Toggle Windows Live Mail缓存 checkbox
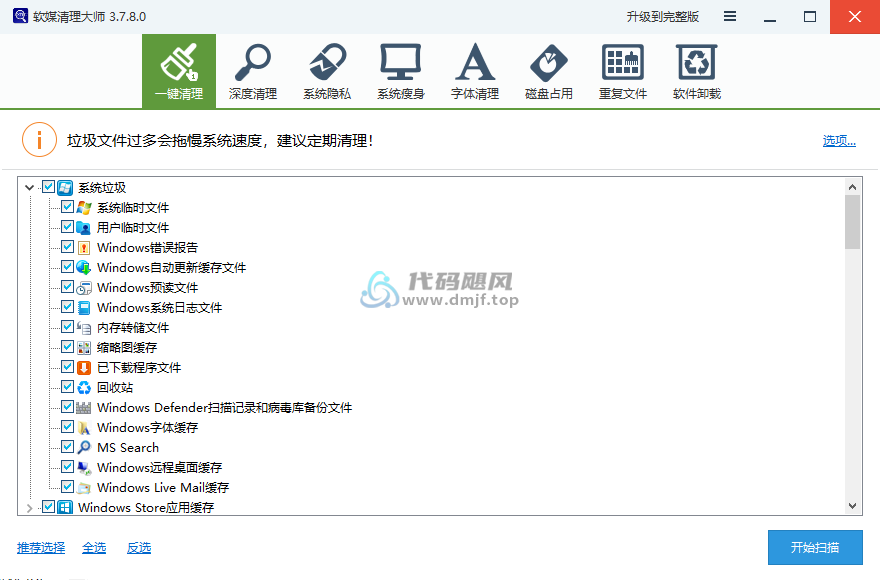 [67, 487]
